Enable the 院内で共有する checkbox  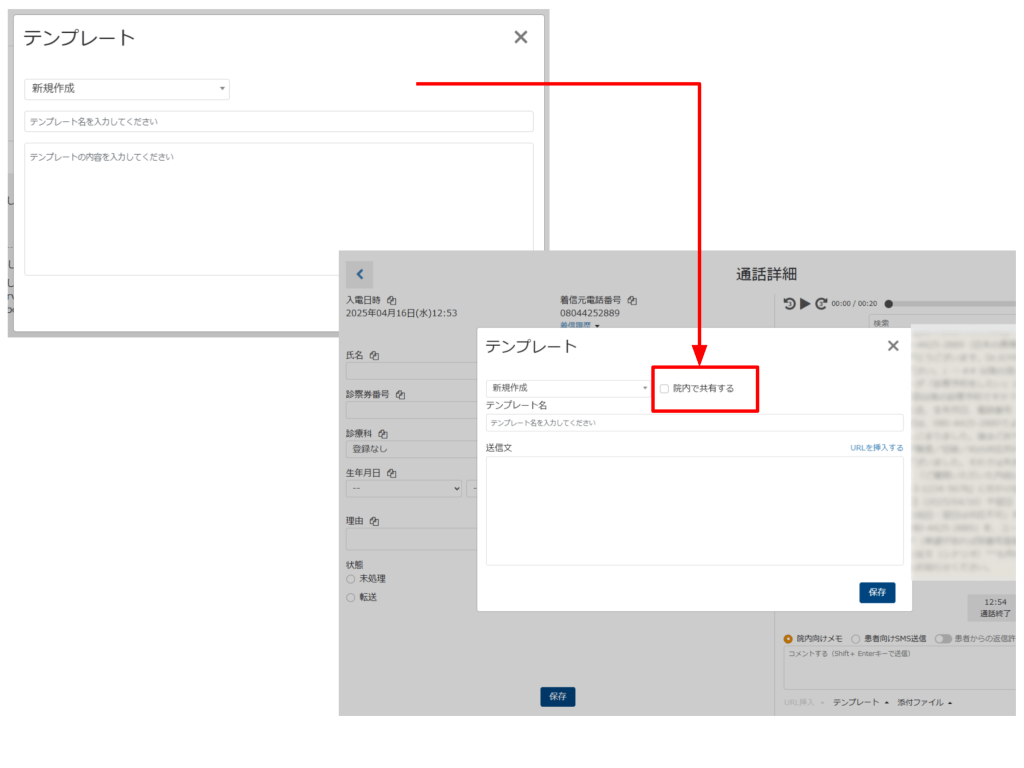(x=664, y=388)
